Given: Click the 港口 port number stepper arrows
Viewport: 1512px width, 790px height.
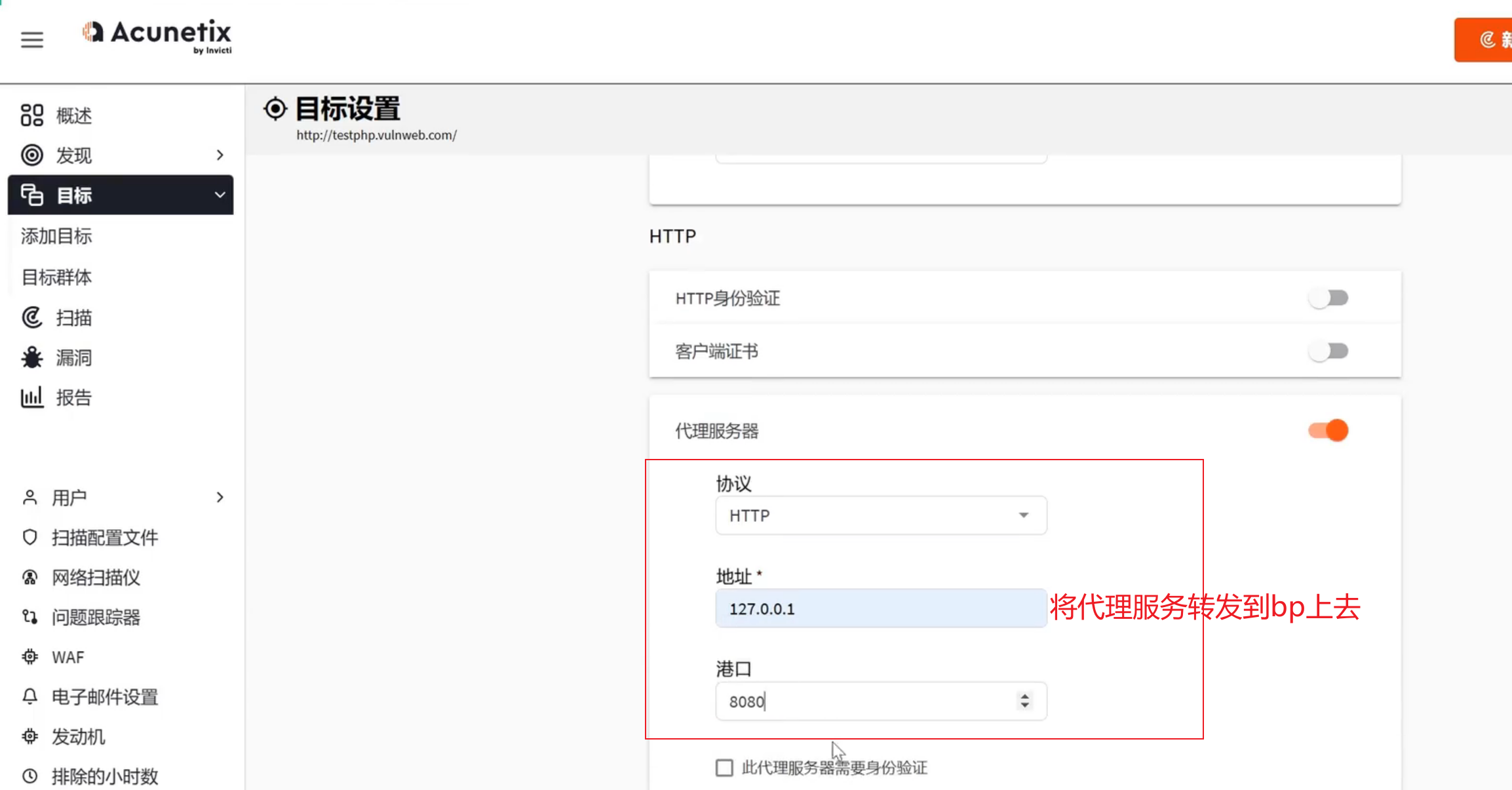Looking at the screenshot, I should [x=1024, y=701].
